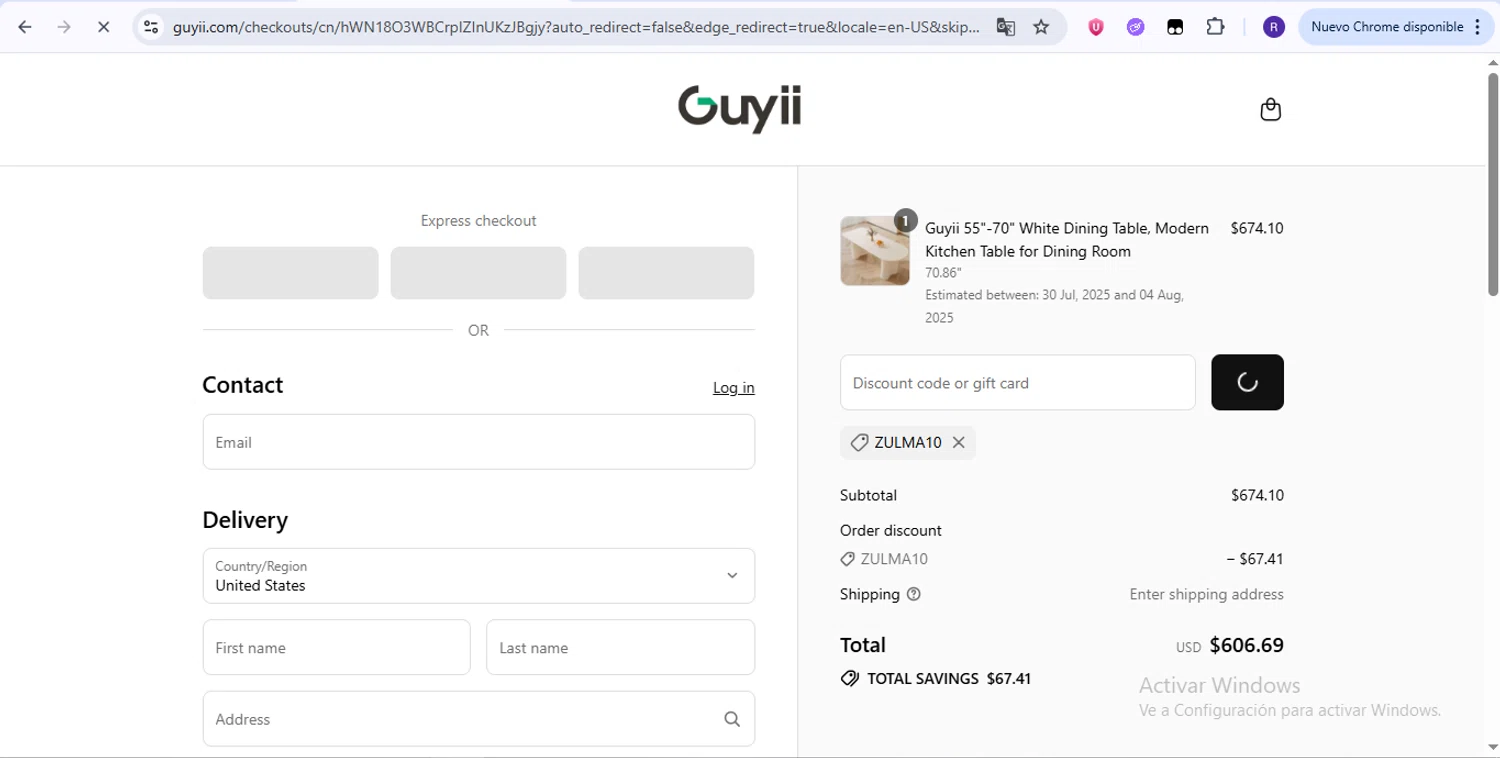Focus the Email input field
1500x758 pixels.
478,442
